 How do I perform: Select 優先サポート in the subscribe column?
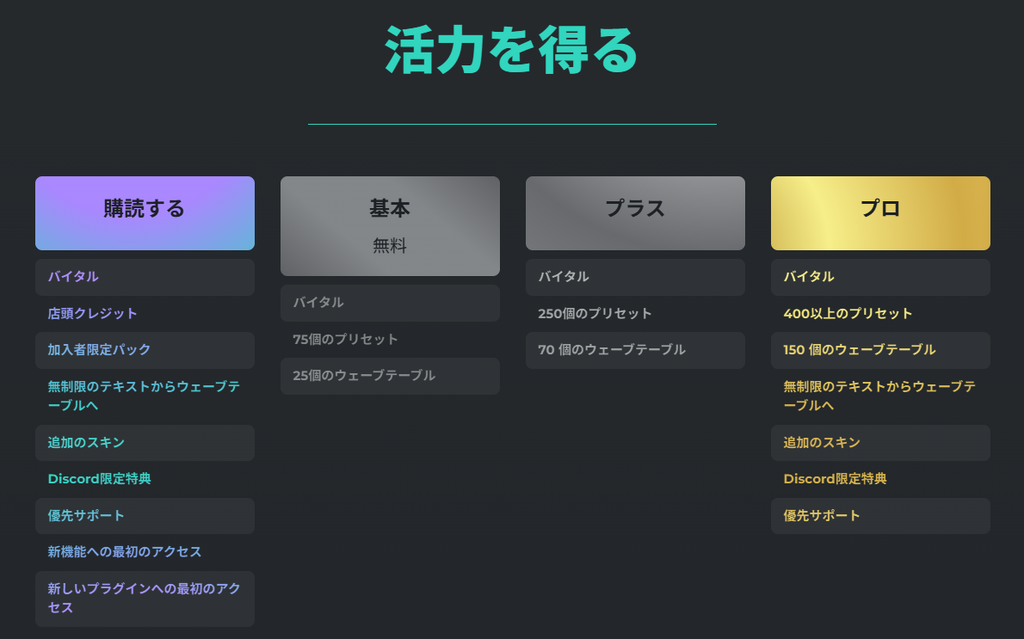144,516
